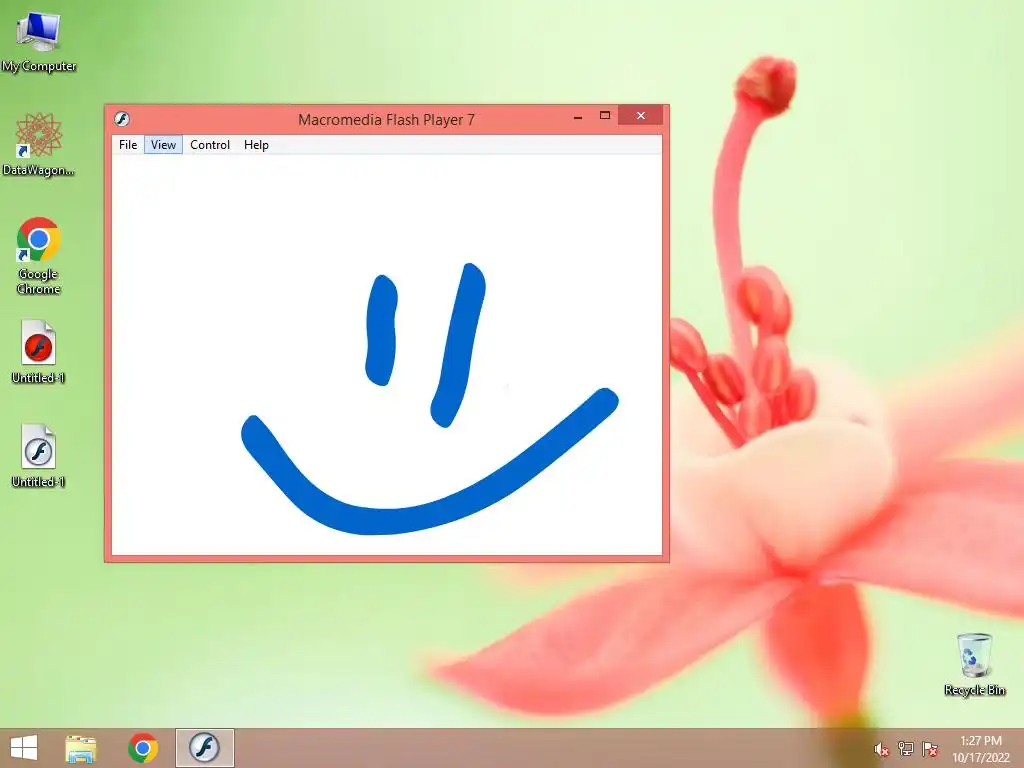
Task: Launch Chrome from the taskbar
Action: coord(143,748)
